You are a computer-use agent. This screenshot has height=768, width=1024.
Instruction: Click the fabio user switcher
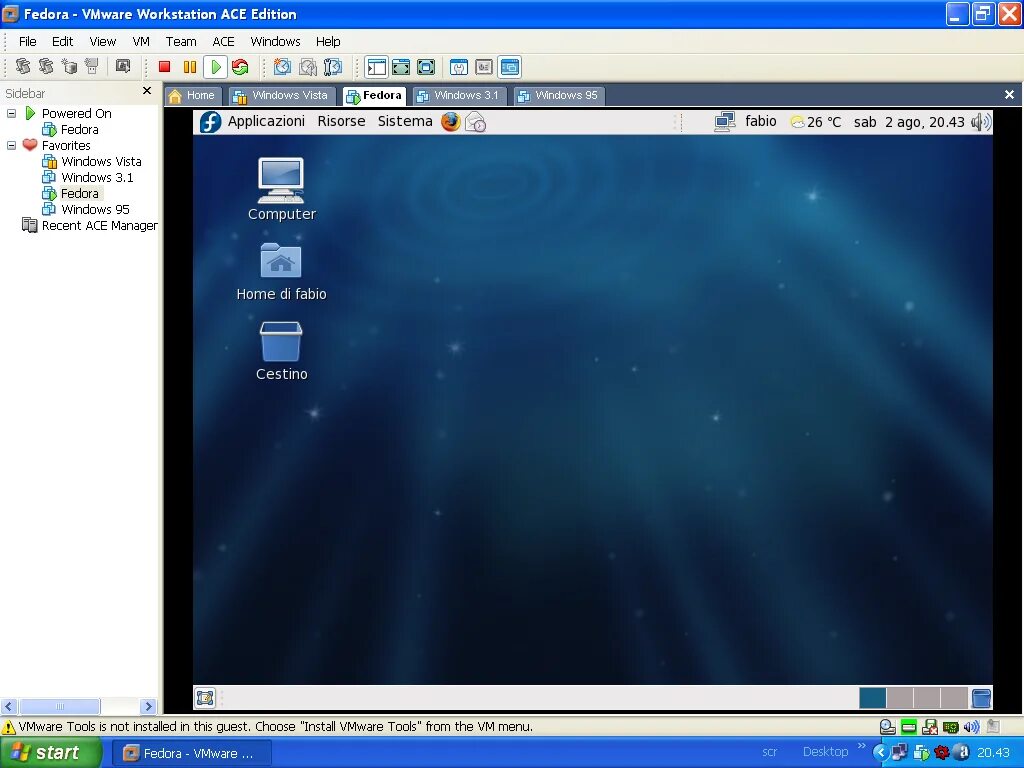pyautogui.click(x=761, y=121)
